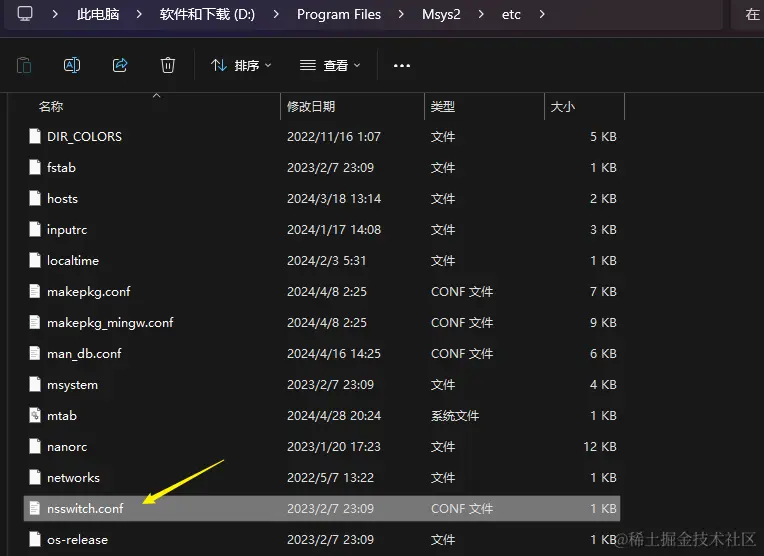Click the system file icon of mtab
764x556 pixels.
[x=35, y=416]
